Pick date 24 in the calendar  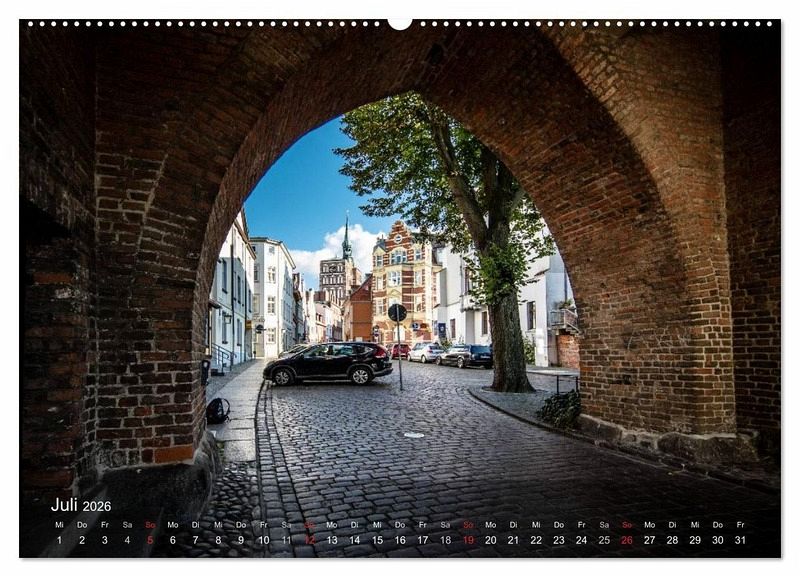(x=582, y=540)
